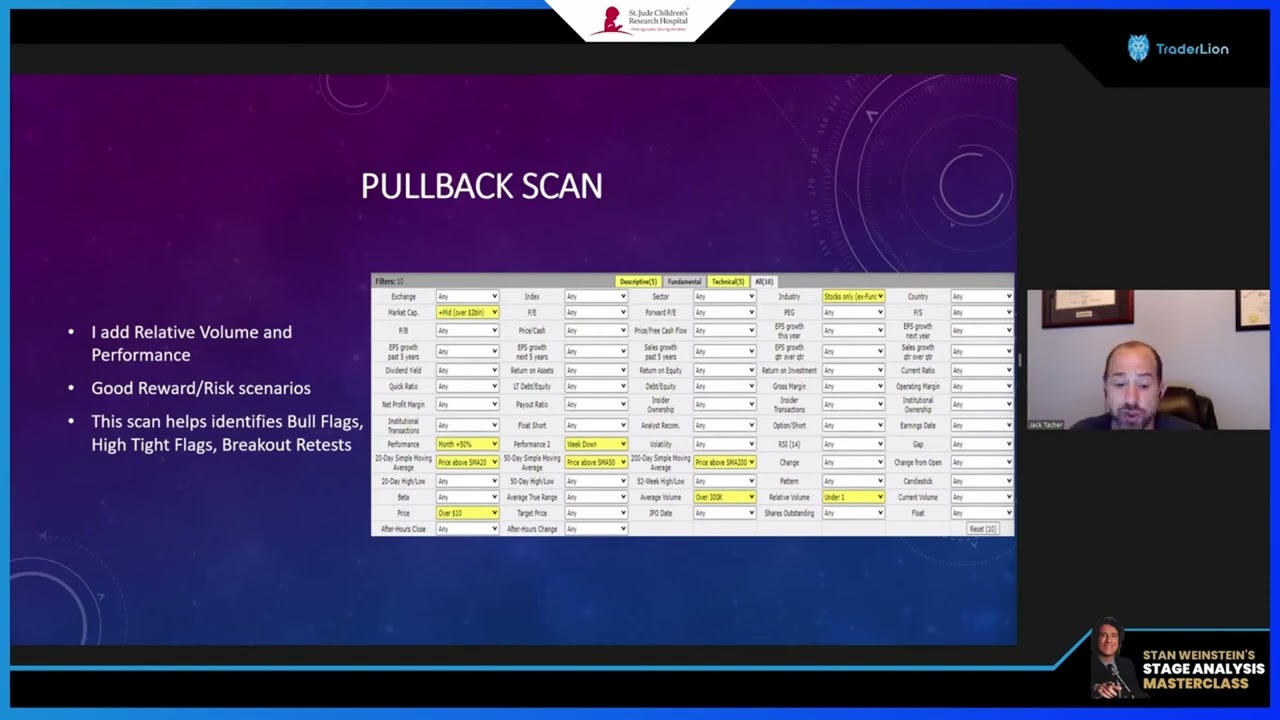This screenshot has width=1280, height=720.
Task: Open the 50-Day SMA dropdown showing Price above SMA50
Action: [x=596, y=463]
